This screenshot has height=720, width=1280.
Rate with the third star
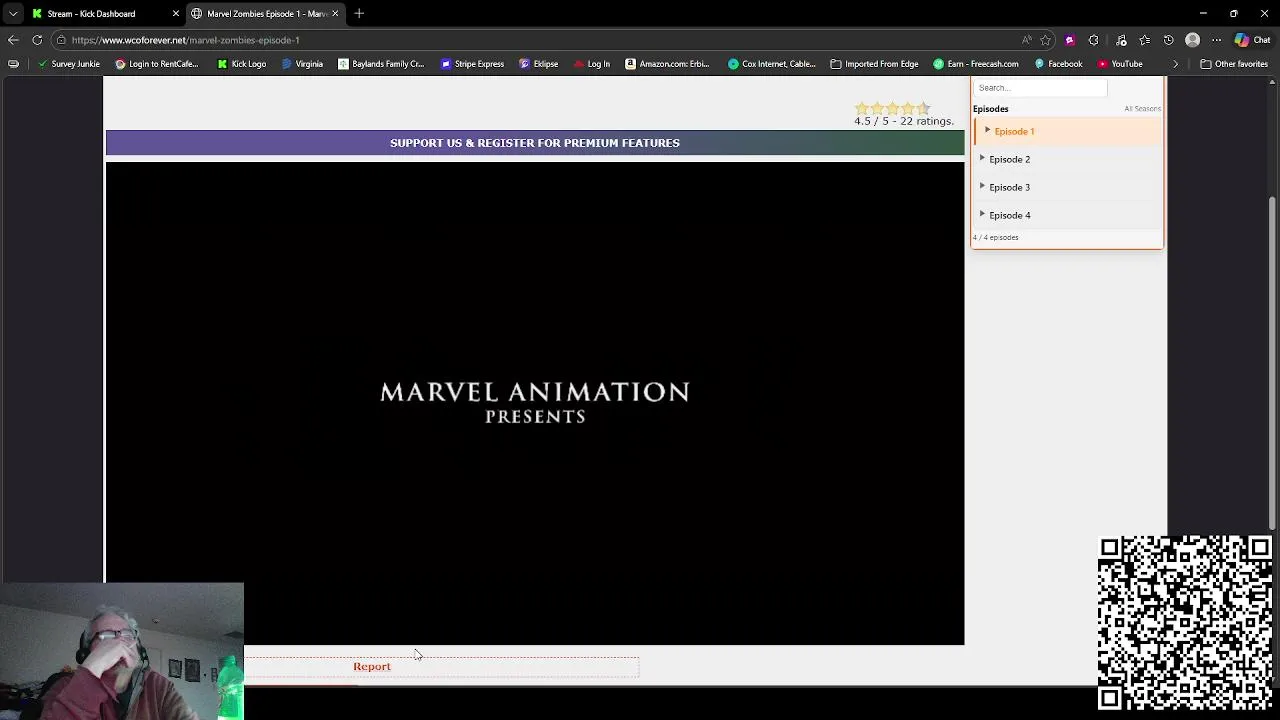click(892, 108)
